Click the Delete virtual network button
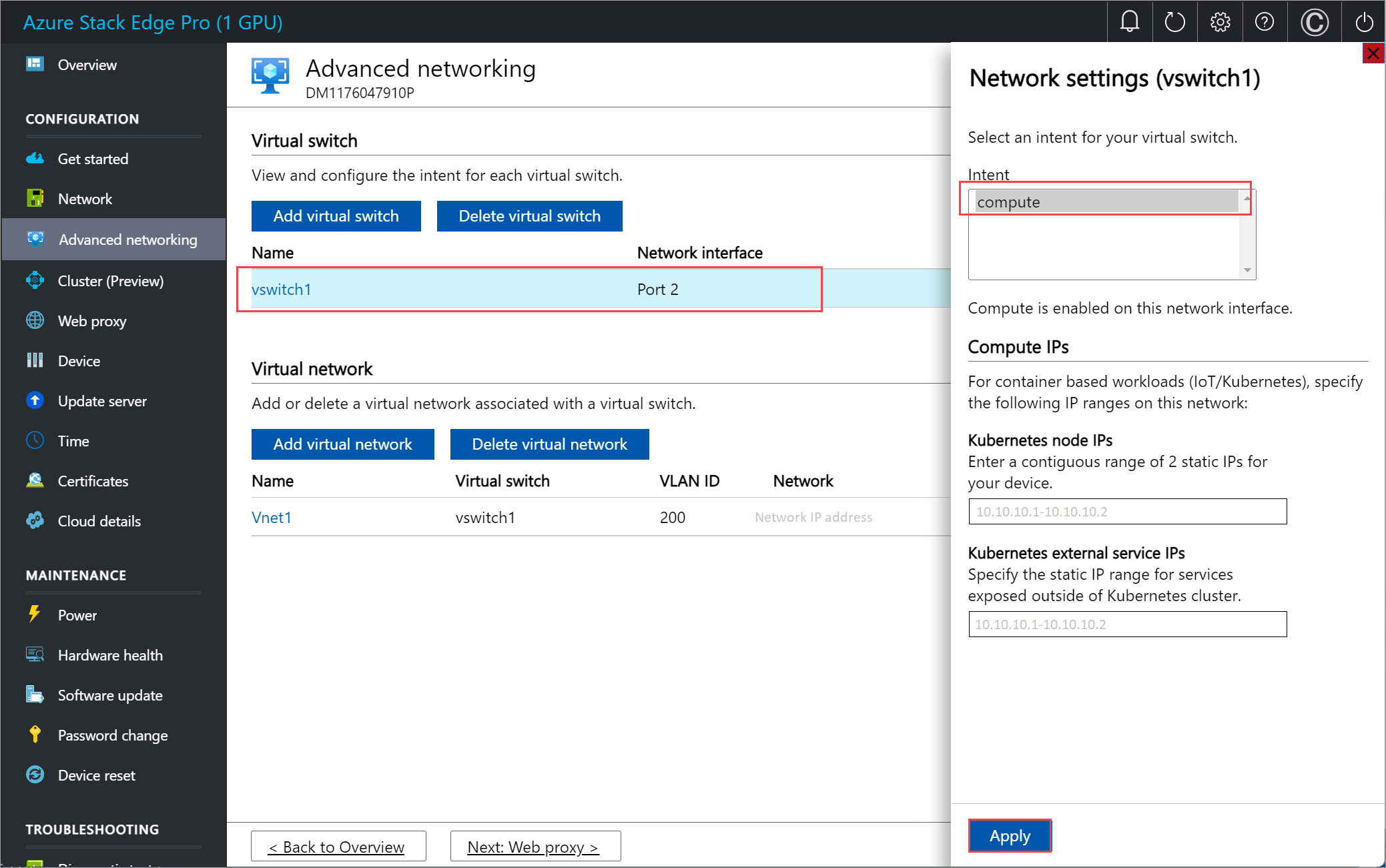1386x868 pixels. 550,444
